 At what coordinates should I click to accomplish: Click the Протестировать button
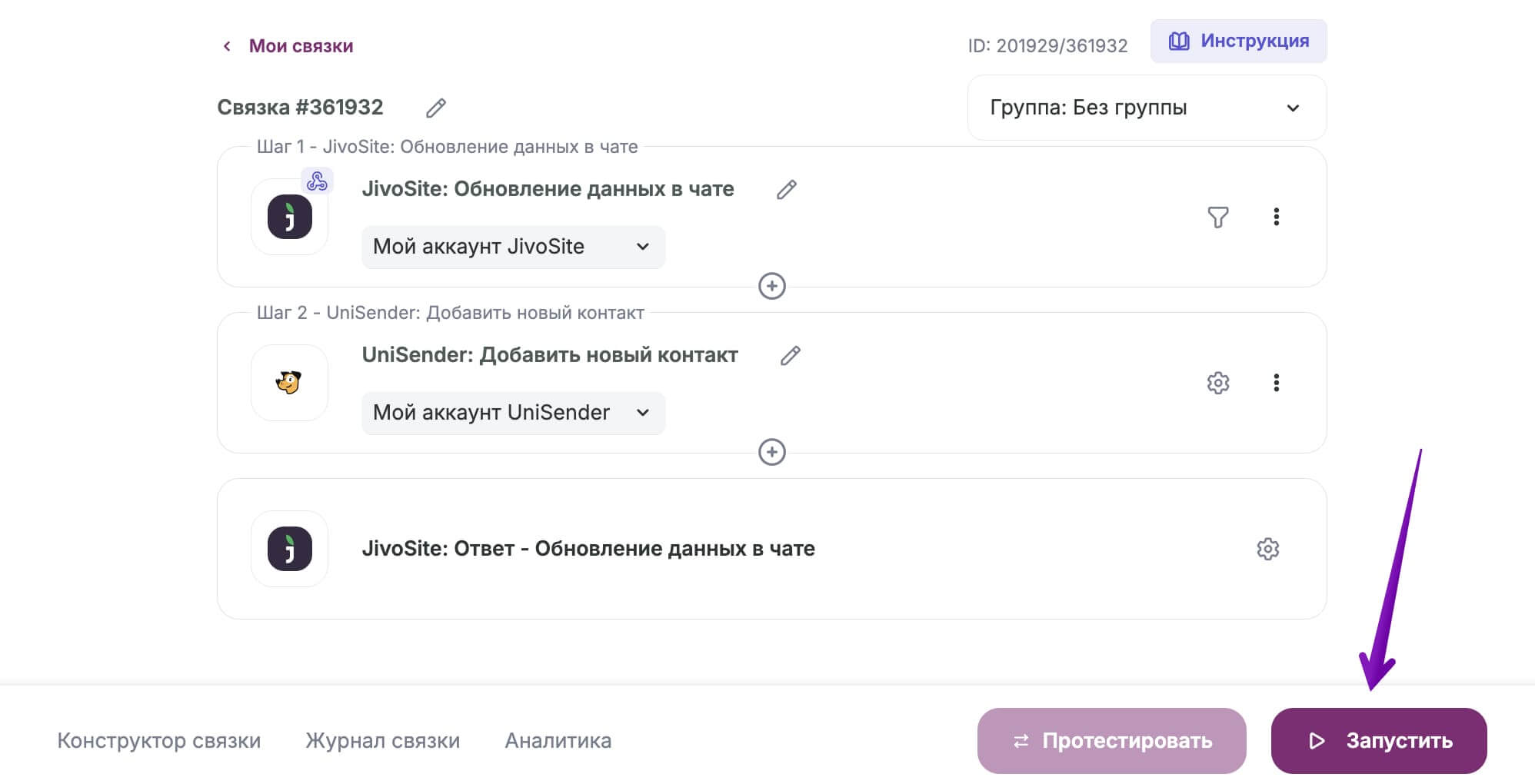coord(1112,741)
